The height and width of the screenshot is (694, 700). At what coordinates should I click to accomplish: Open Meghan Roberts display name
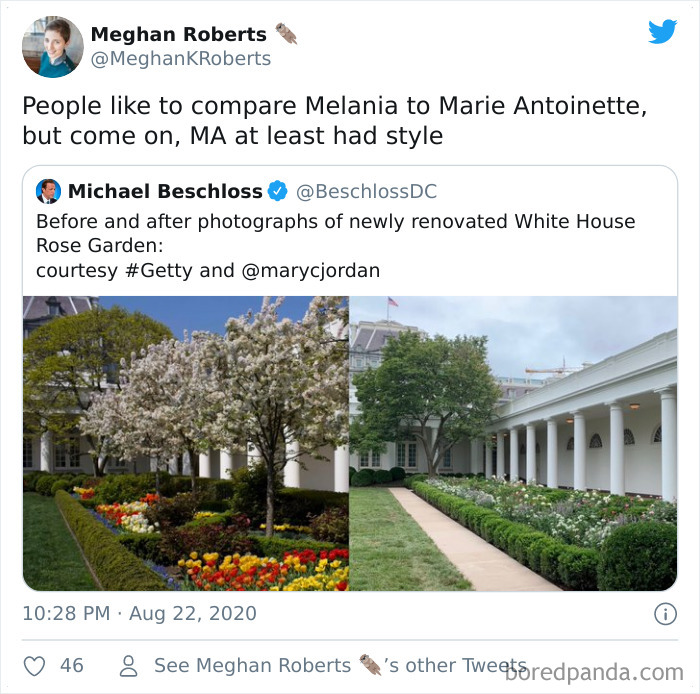tap(179, 34)
